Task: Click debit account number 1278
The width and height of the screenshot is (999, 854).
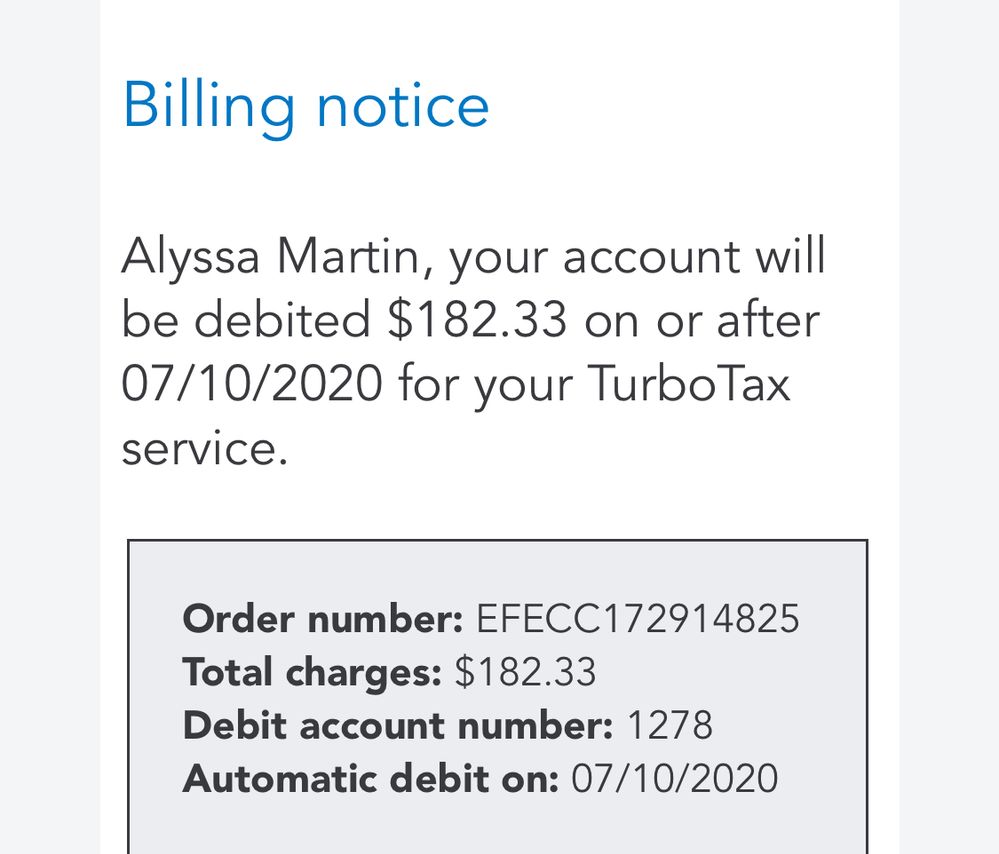Action: click(669, 725)
